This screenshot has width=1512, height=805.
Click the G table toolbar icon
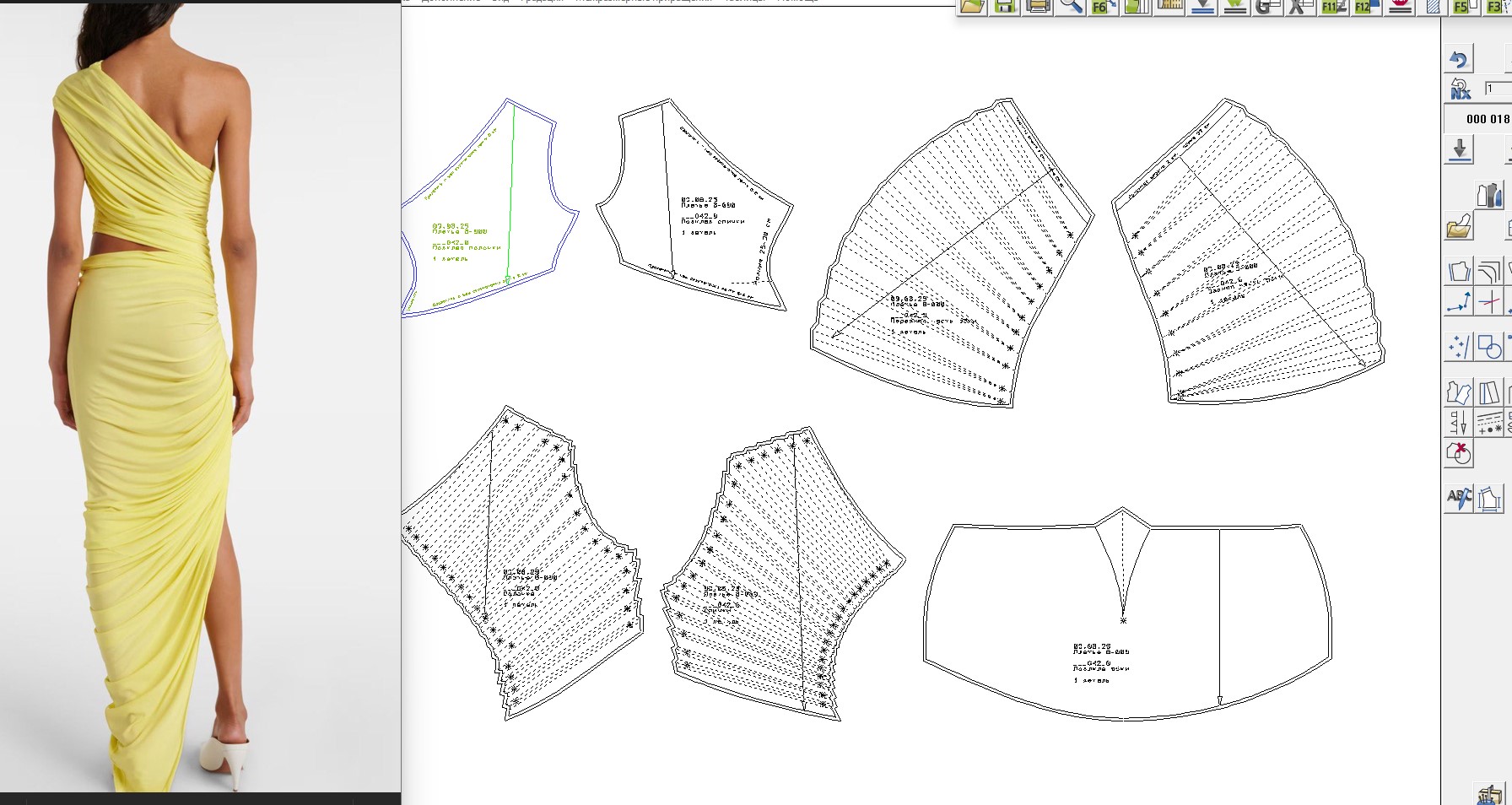(1267, 7)
